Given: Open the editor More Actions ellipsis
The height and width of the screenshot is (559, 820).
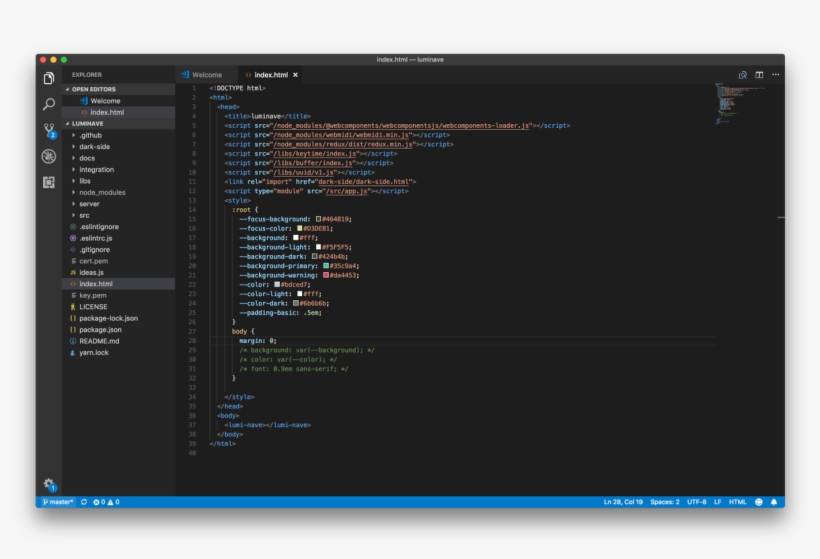Looking at the screenshot, I should (x=775, y=75).
